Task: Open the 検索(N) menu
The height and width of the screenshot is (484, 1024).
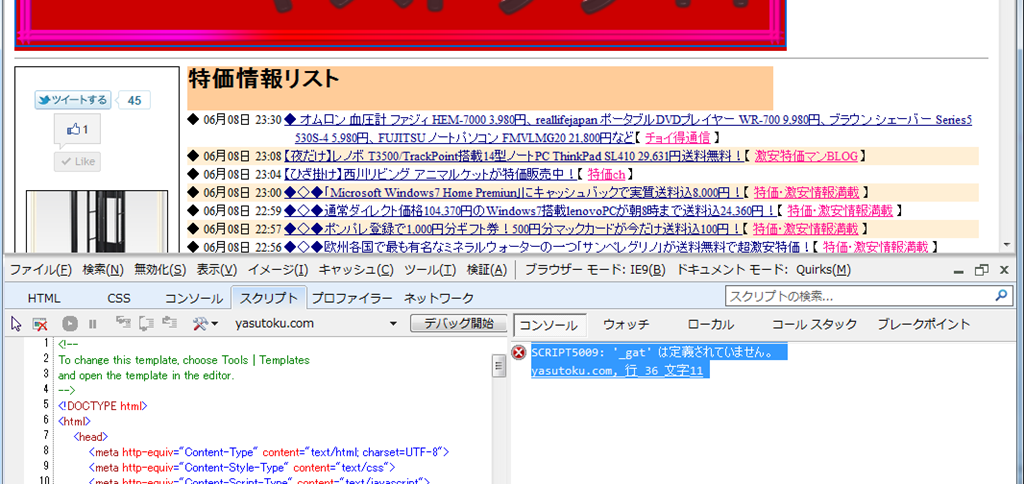Action: 103,270
